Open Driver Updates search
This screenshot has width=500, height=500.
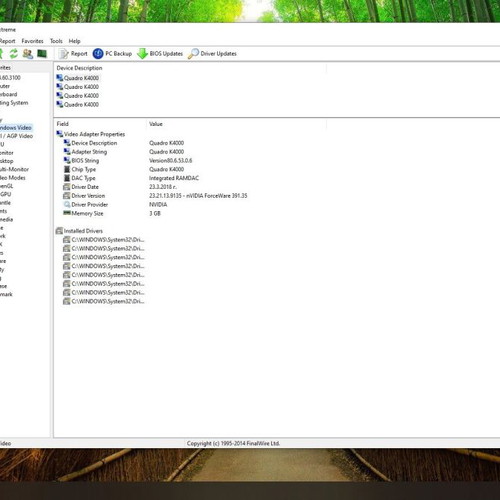(212, 54)
